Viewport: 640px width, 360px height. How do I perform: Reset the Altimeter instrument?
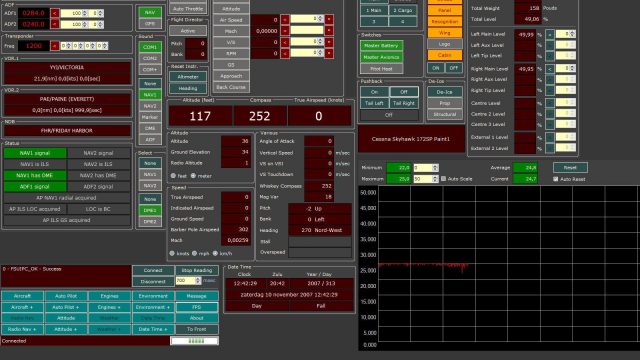188,77
